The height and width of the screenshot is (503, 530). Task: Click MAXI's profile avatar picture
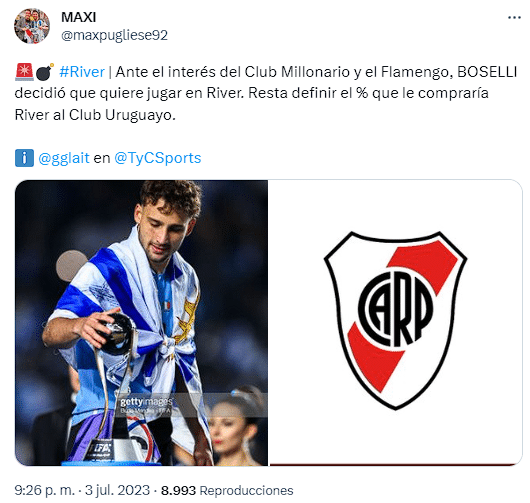pyautogui.click(x=32, y=26)
